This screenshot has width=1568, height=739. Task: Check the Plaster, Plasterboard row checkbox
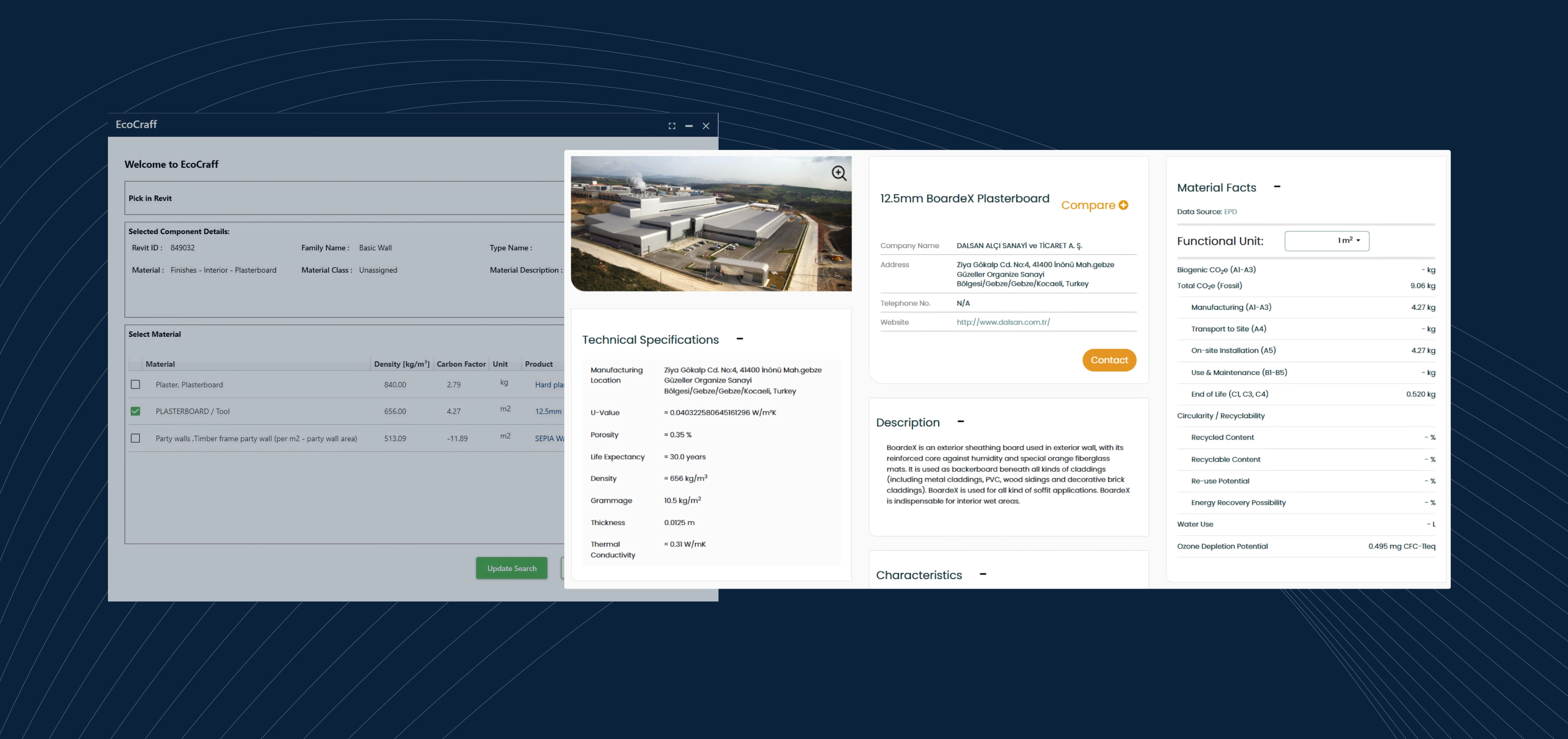135,384
